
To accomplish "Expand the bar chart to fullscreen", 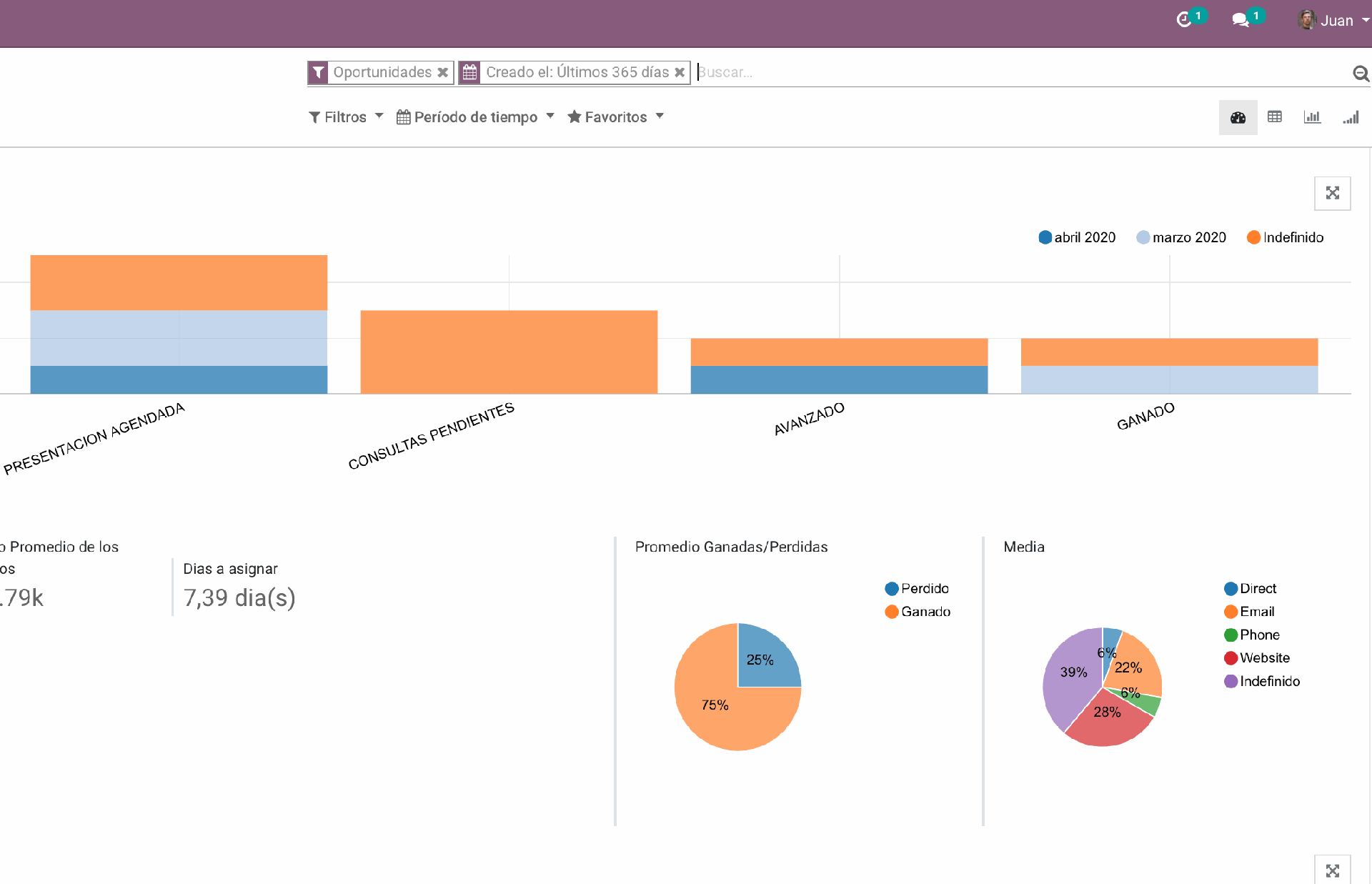I will (1332, 193).
